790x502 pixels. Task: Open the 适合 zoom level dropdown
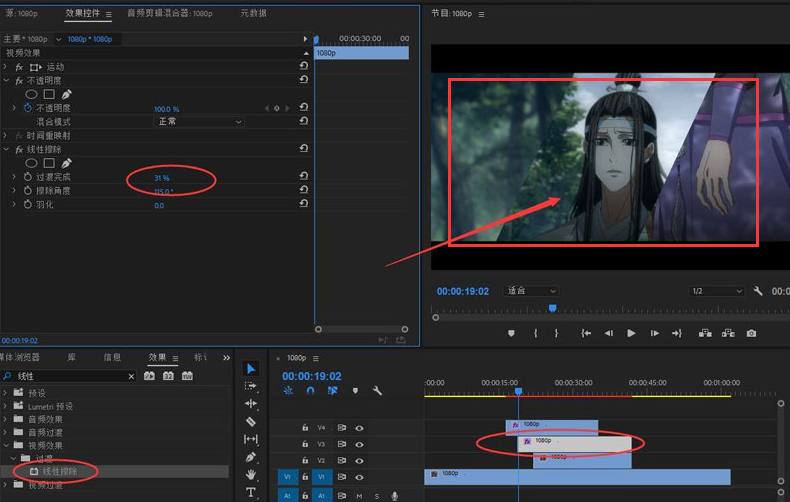click(531, 291)
